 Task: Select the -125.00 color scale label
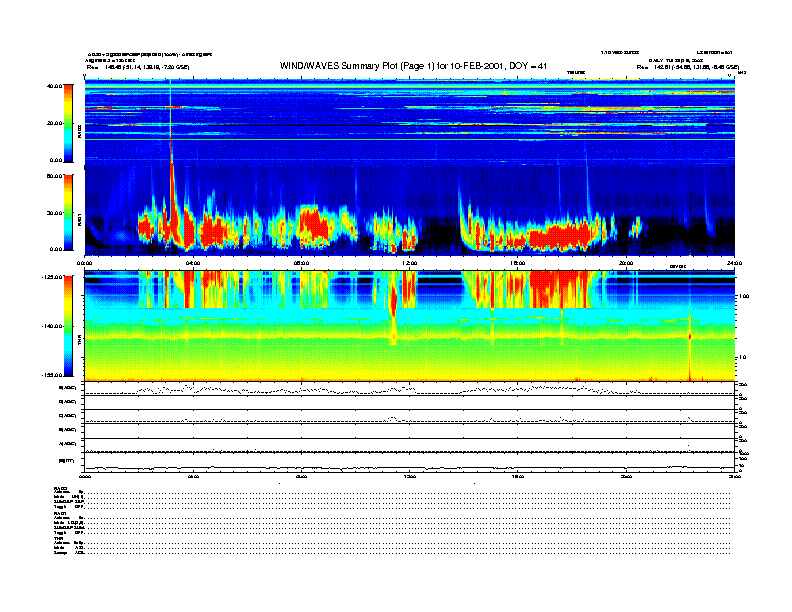pyautogui.click(x=52, y=277)
